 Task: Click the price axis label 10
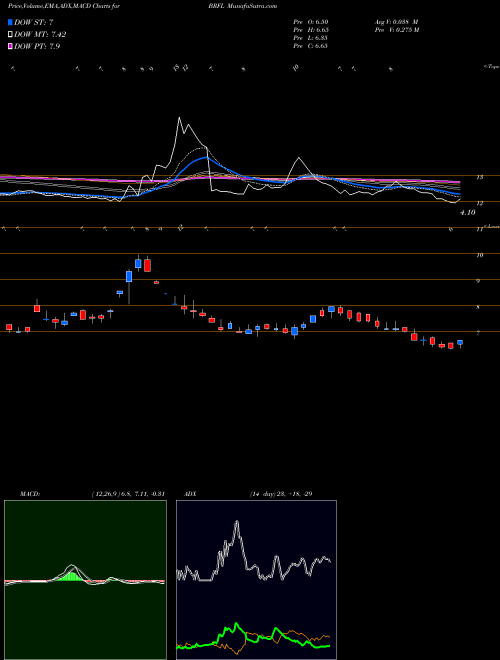479,255
